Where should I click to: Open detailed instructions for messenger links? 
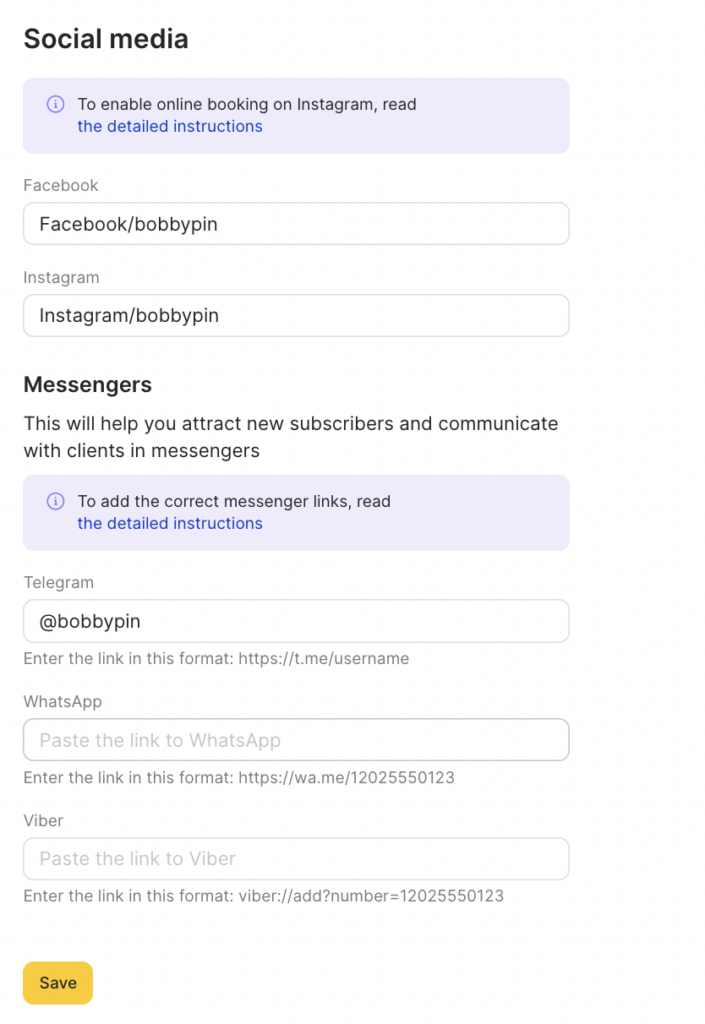[170, 523]
